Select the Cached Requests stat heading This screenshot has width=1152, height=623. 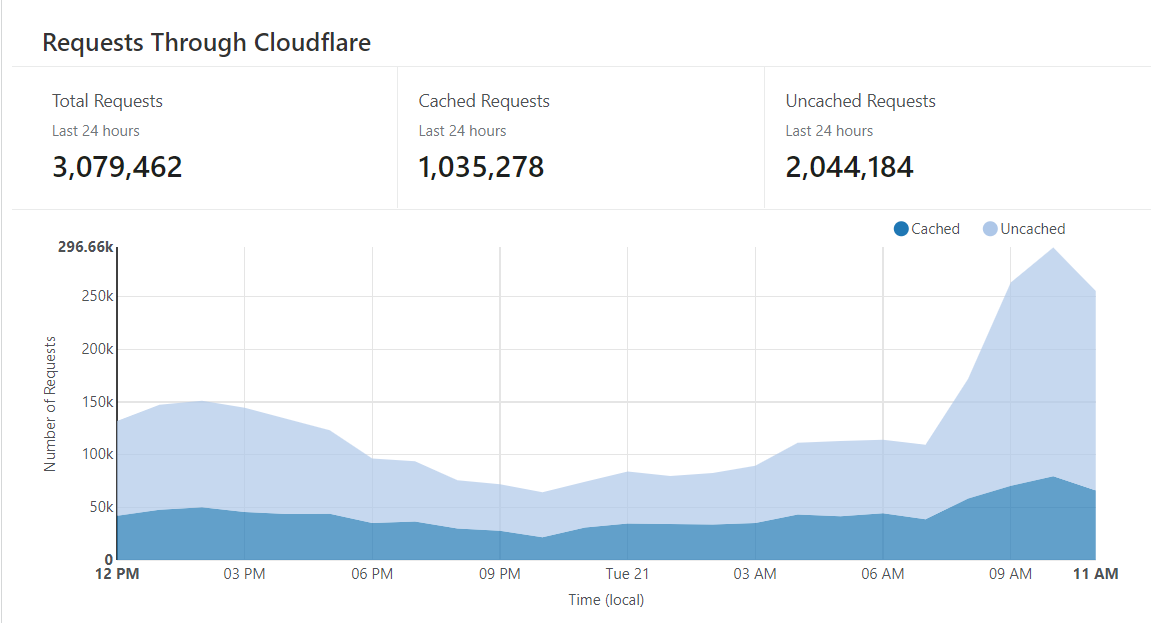[x=484, y=101]
